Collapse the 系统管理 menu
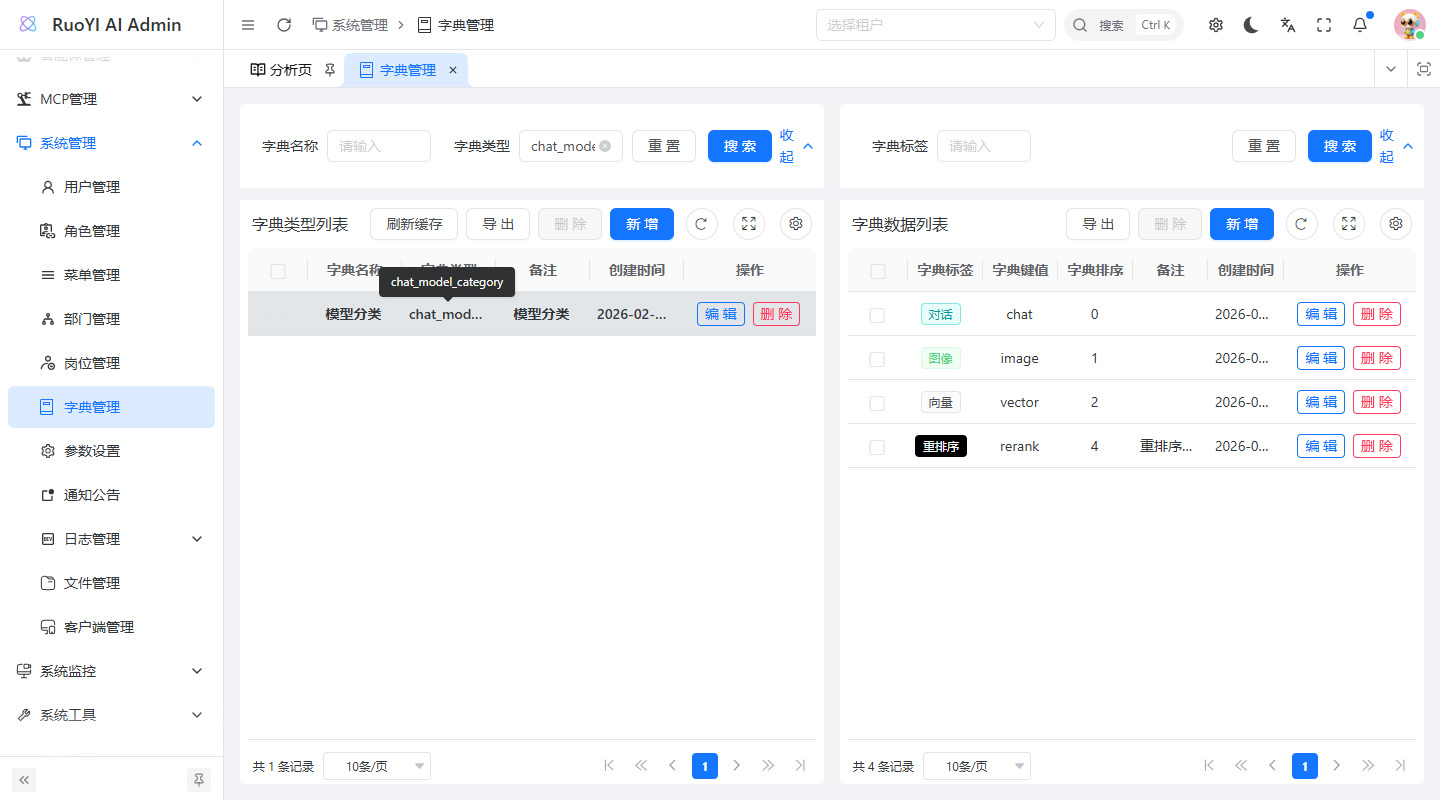The height and width of the screenshot is (800, 1440). 111,143
